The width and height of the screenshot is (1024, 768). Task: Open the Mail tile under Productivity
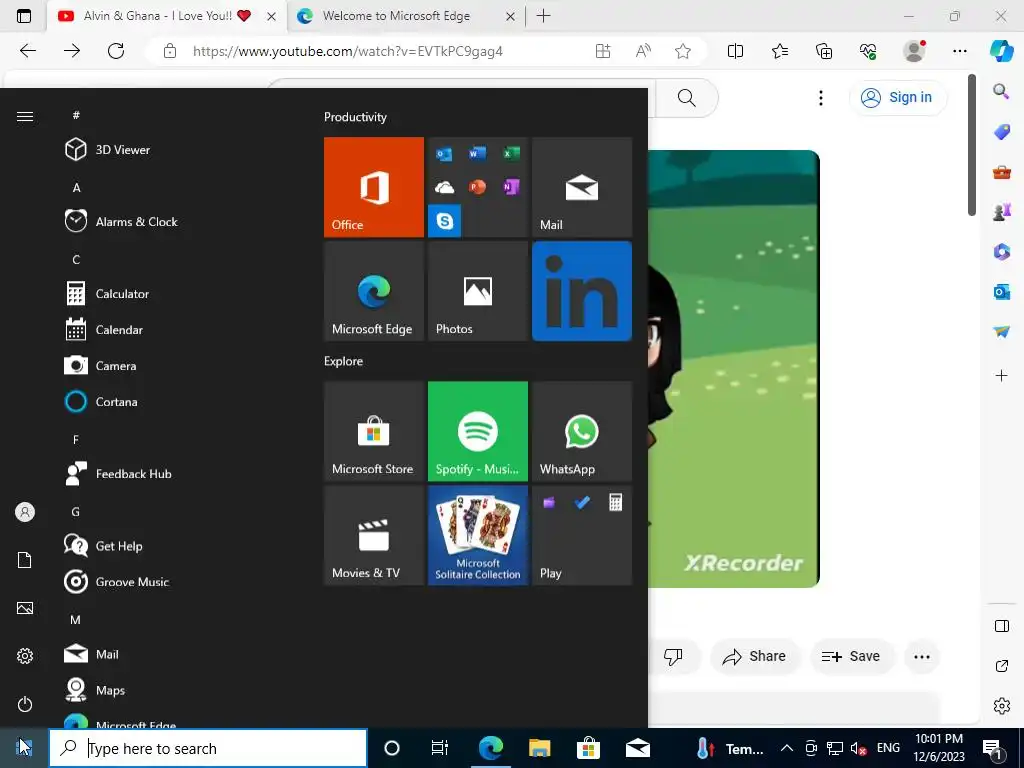pos(582,187)
